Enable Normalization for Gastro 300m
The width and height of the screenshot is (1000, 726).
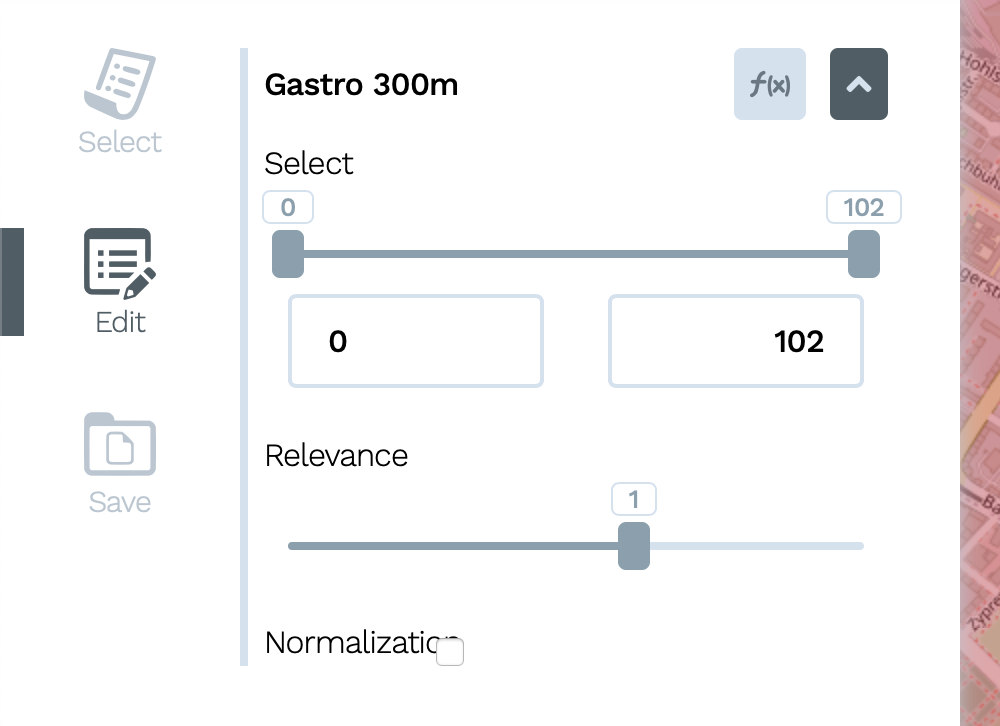pyautogui.click(x=450, y=651)
